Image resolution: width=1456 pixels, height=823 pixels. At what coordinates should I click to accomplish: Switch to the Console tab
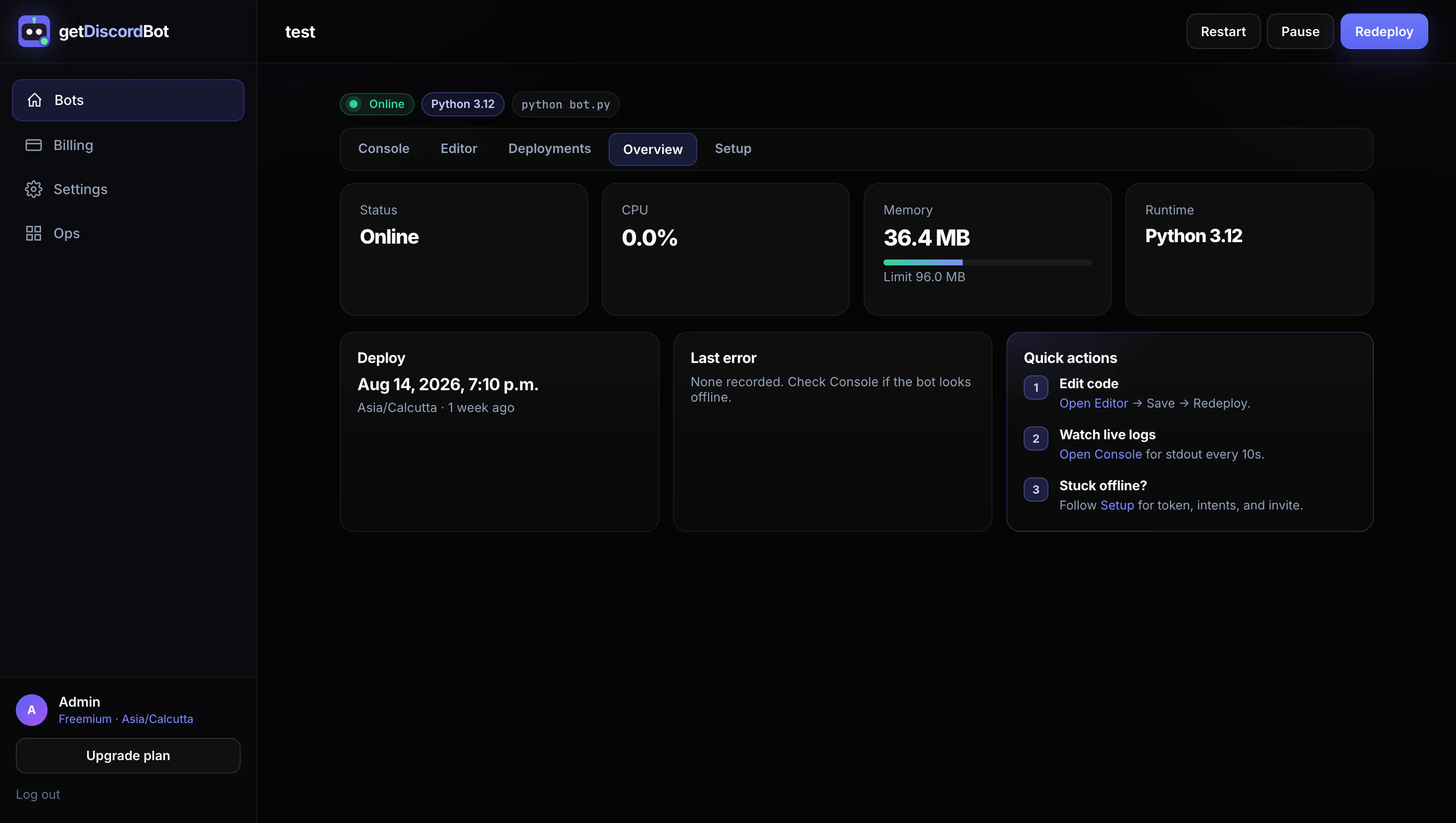click(384, 149)
